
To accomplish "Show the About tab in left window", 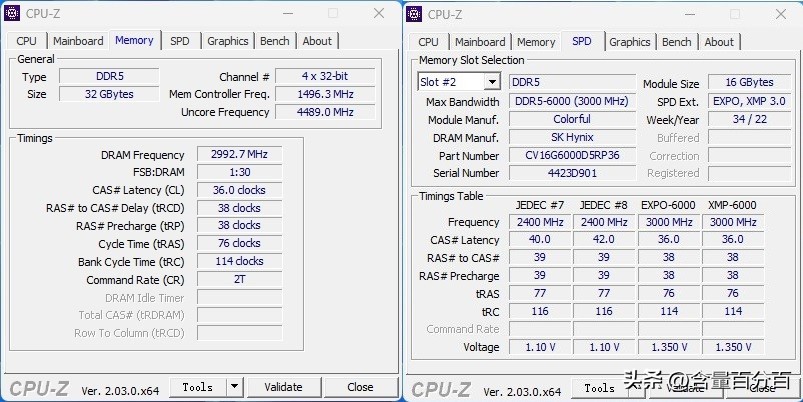I will click(x=317, y=41).
